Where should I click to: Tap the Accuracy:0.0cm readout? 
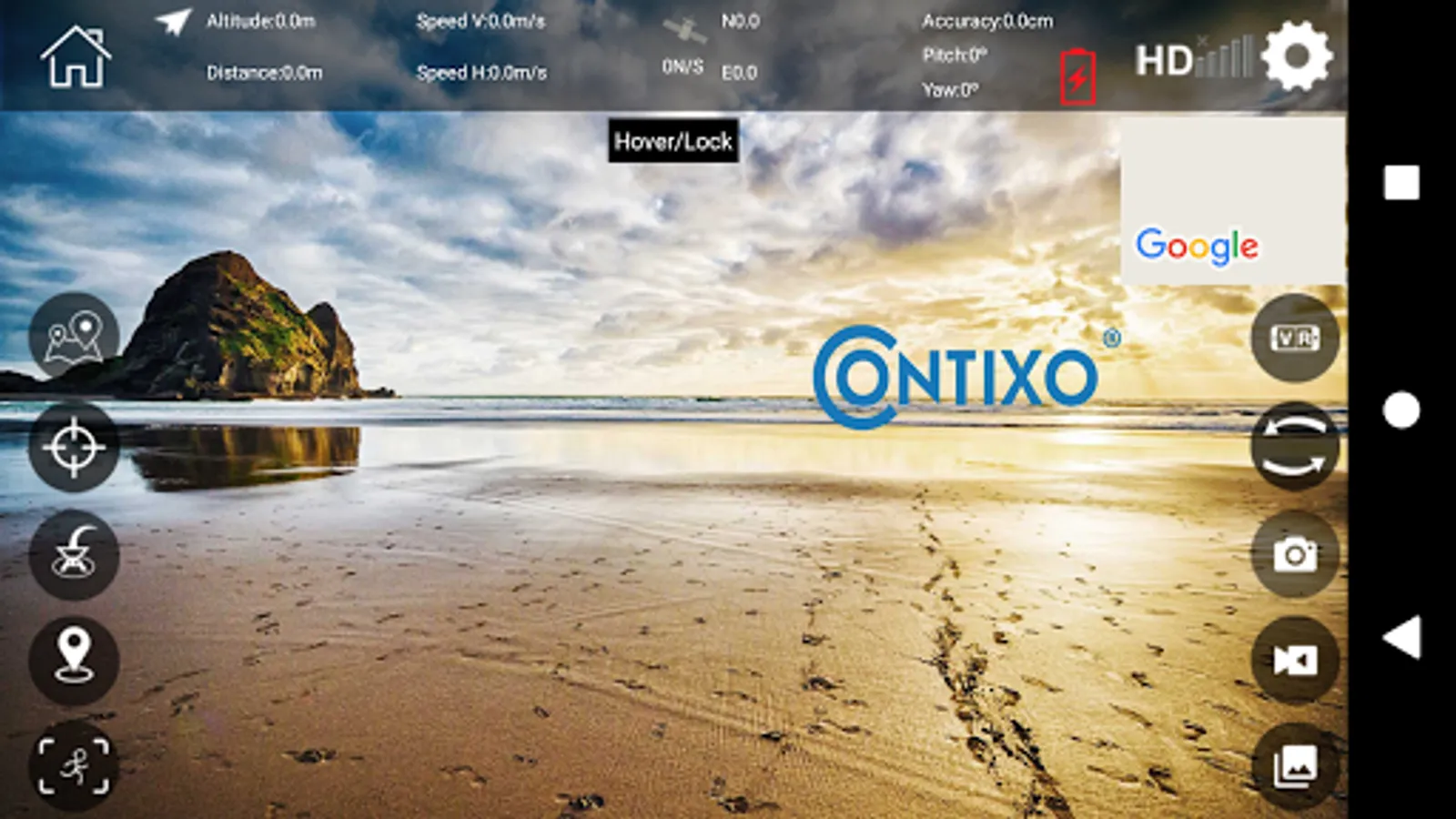point(987,21)
